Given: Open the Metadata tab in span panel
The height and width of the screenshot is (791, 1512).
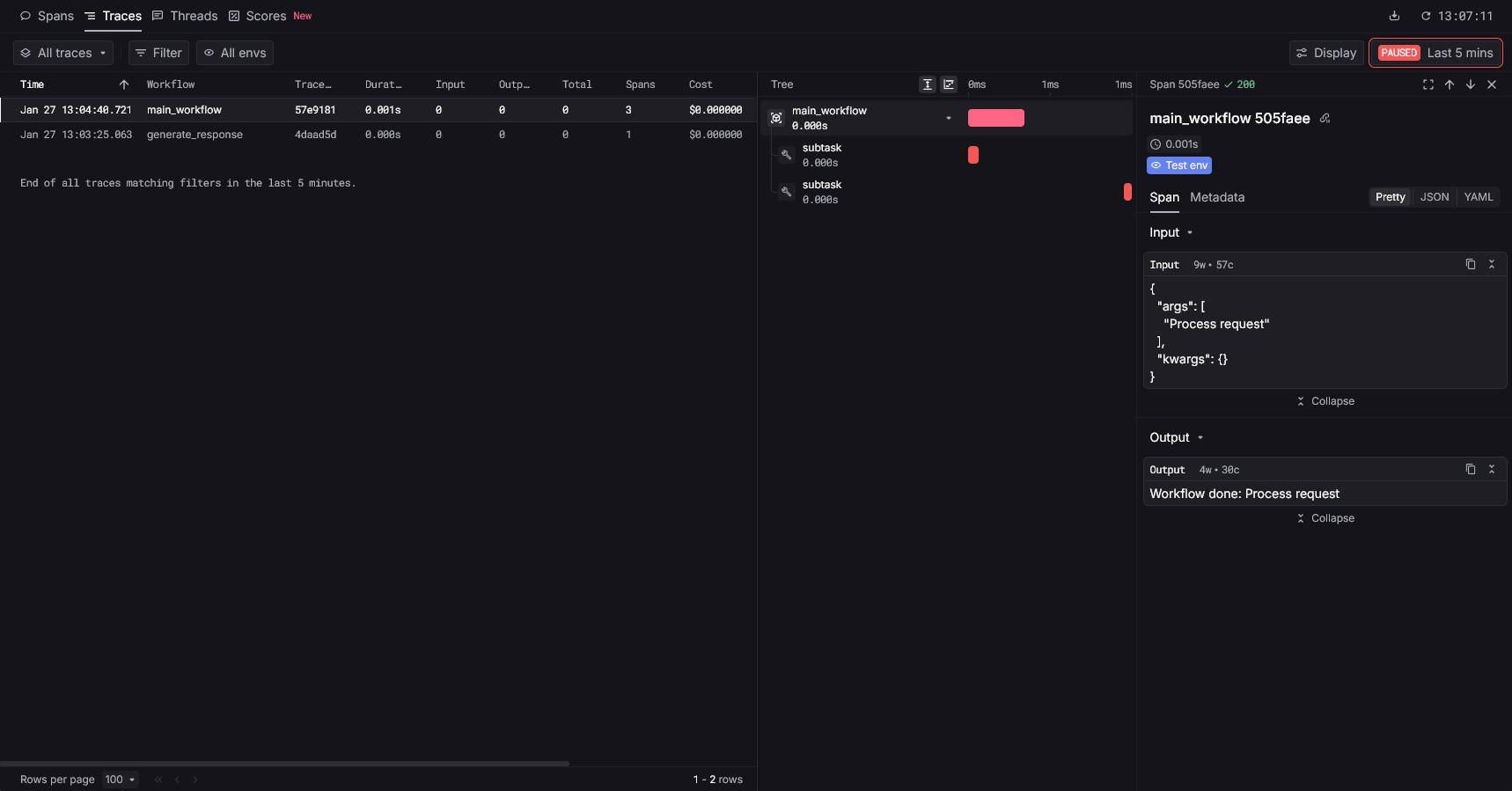Looking at the screenshot, I should (x=1216, y=197).
